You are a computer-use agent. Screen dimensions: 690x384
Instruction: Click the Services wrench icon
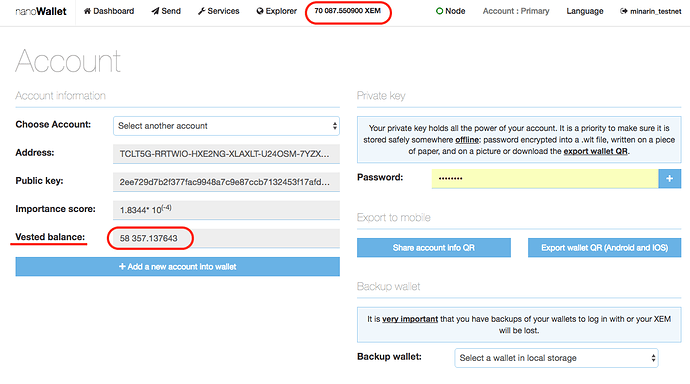tap(201, 11)
